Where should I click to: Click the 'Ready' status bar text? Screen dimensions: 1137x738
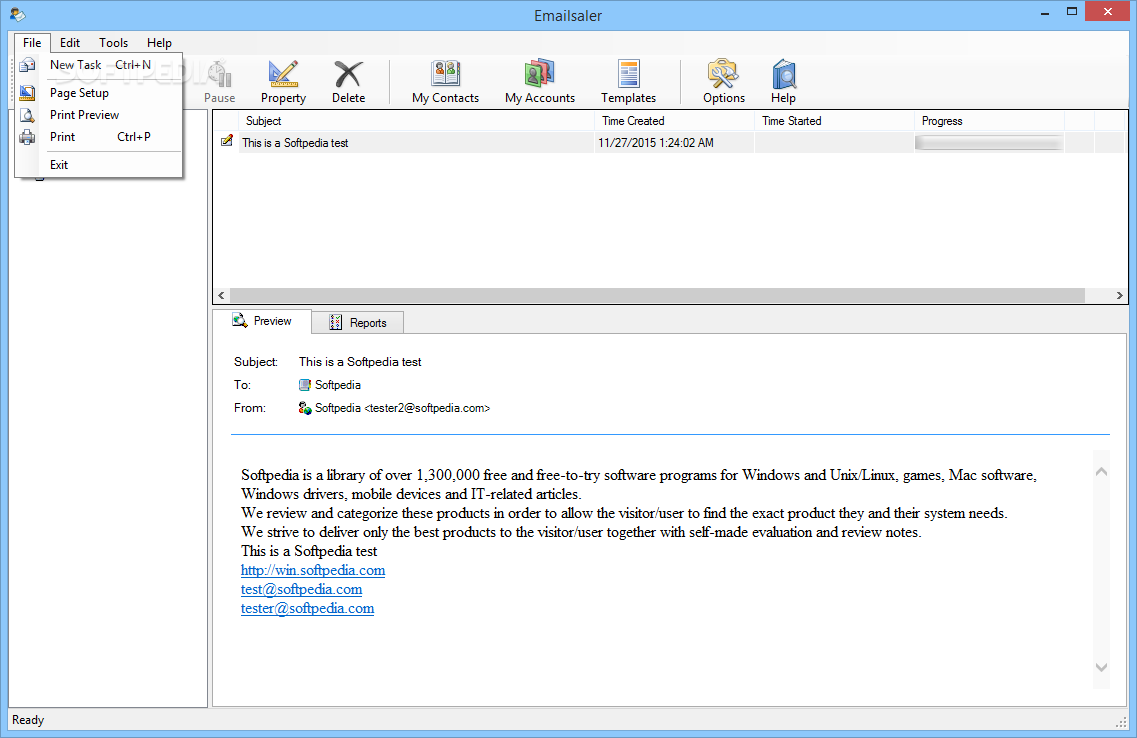28,720
